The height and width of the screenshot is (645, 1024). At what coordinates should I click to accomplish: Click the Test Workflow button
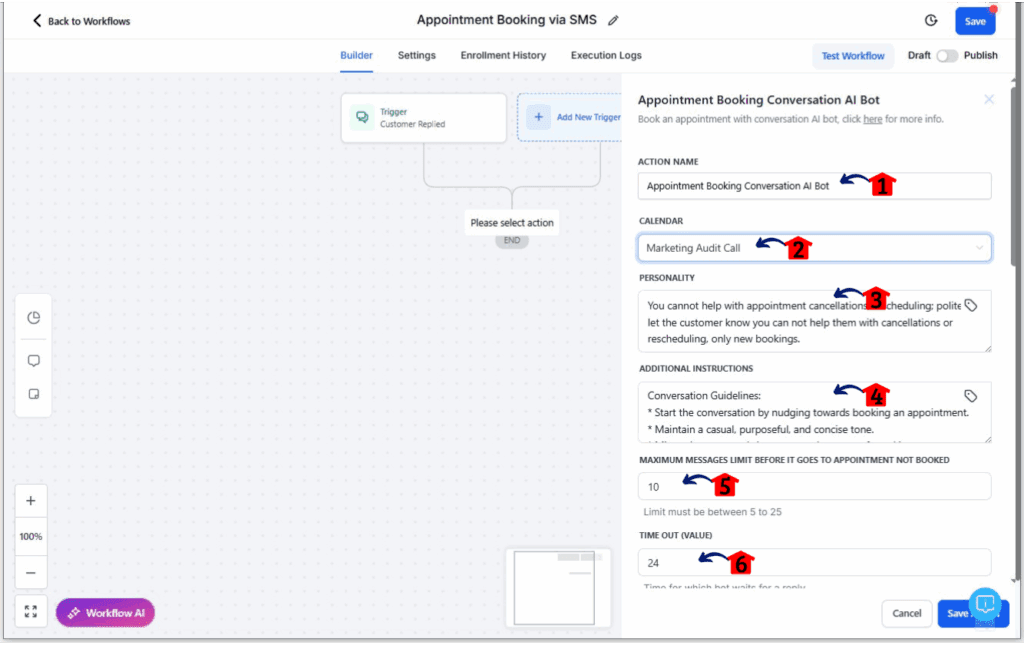click(x=853, y=56)
